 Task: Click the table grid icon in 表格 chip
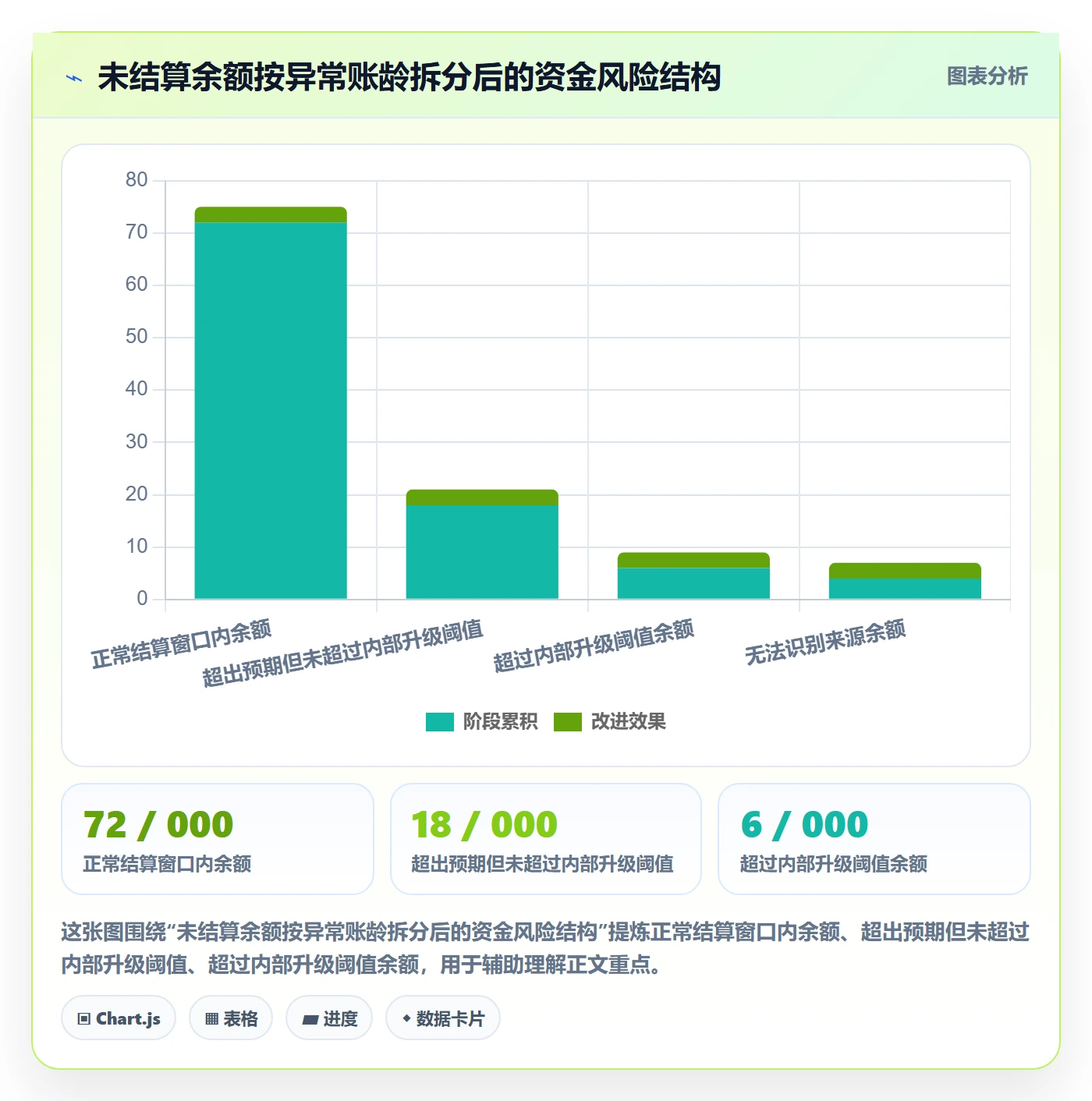point(211,1018)
